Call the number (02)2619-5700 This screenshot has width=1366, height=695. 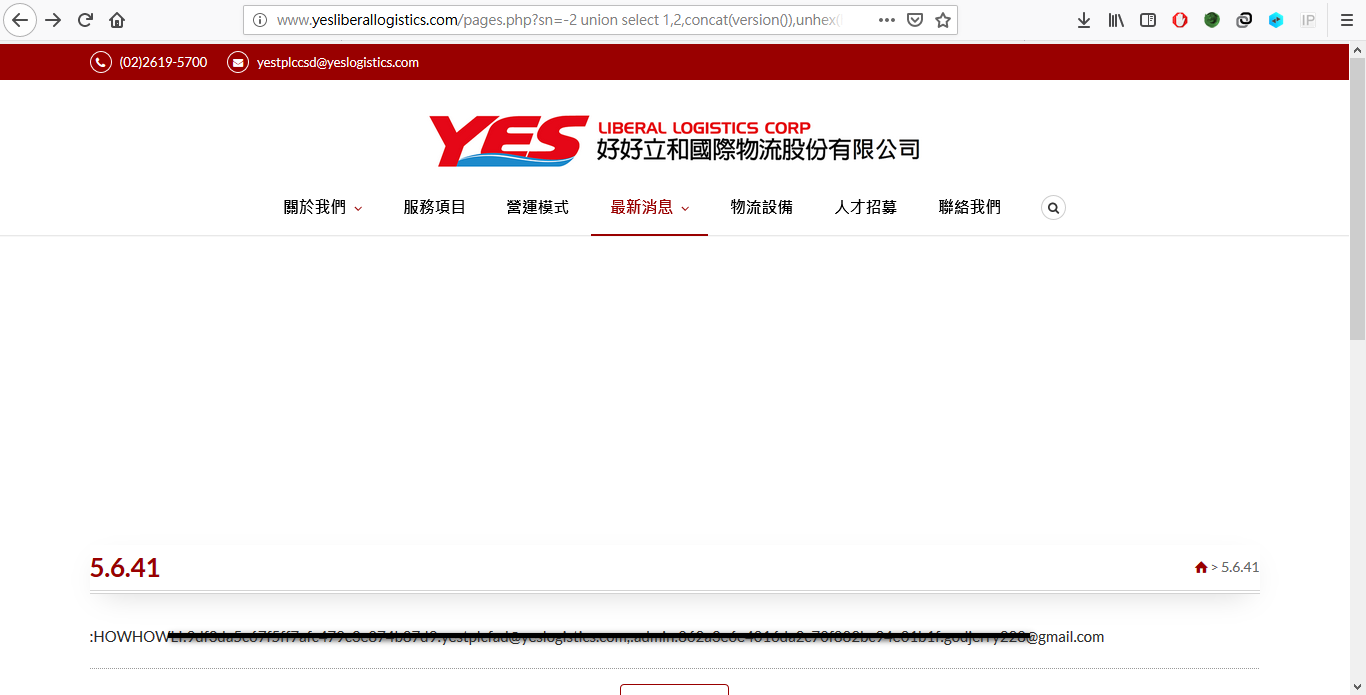pos(163,62)
